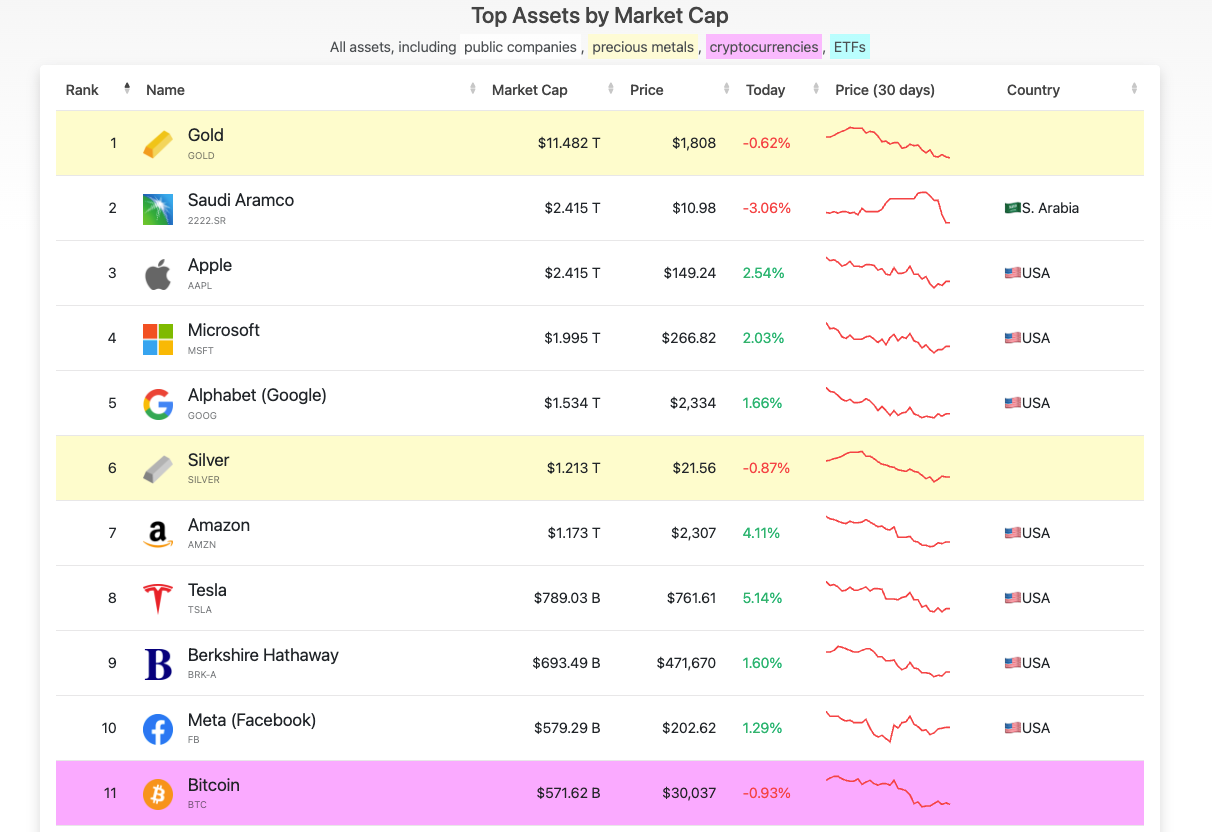Sort by Country column arrows
The image size is (1212, 832).
pyautogui.click(x=1134, y=89)
